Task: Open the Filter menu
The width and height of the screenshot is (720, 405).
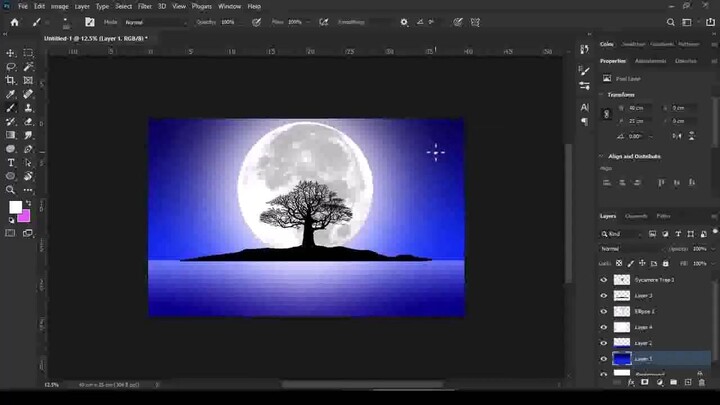Action: (x=145, y=6)
